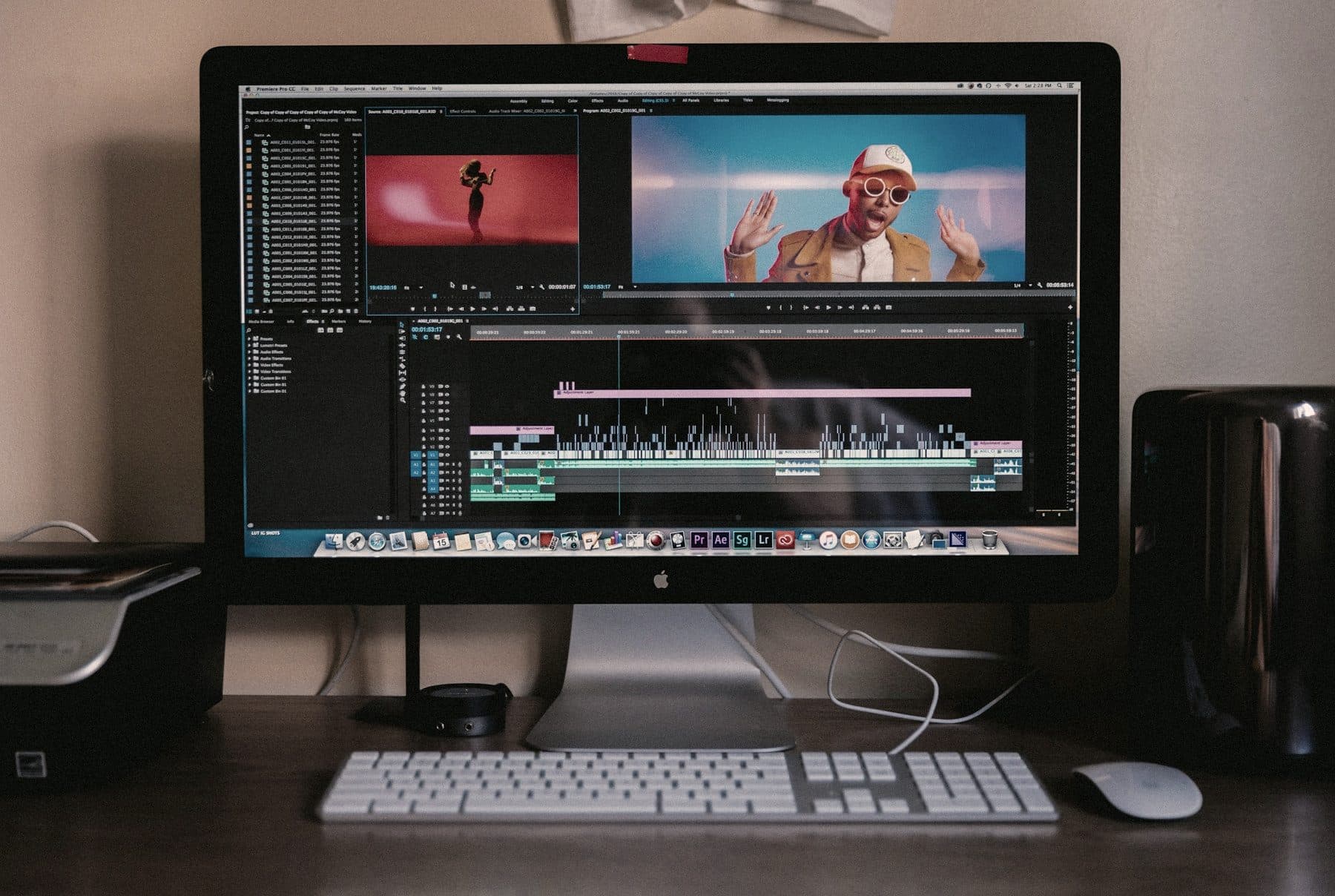1335x896 pixels.
Task: Click Add Marker icon in timeline header
Action: click(448, 337)
